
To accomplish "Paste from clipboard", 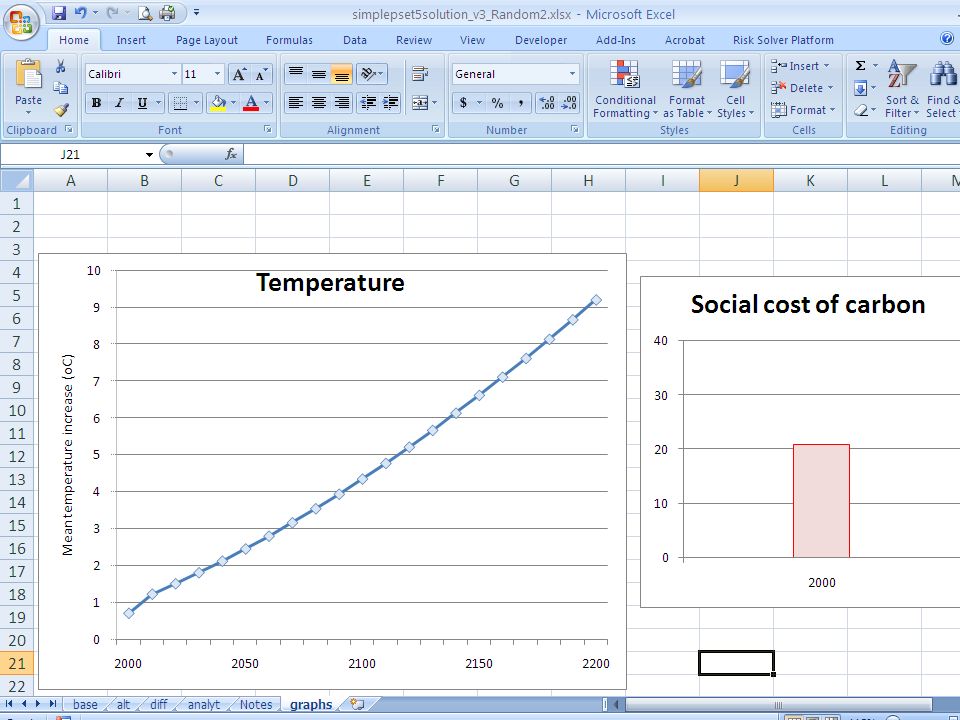I will pos(28,87).
